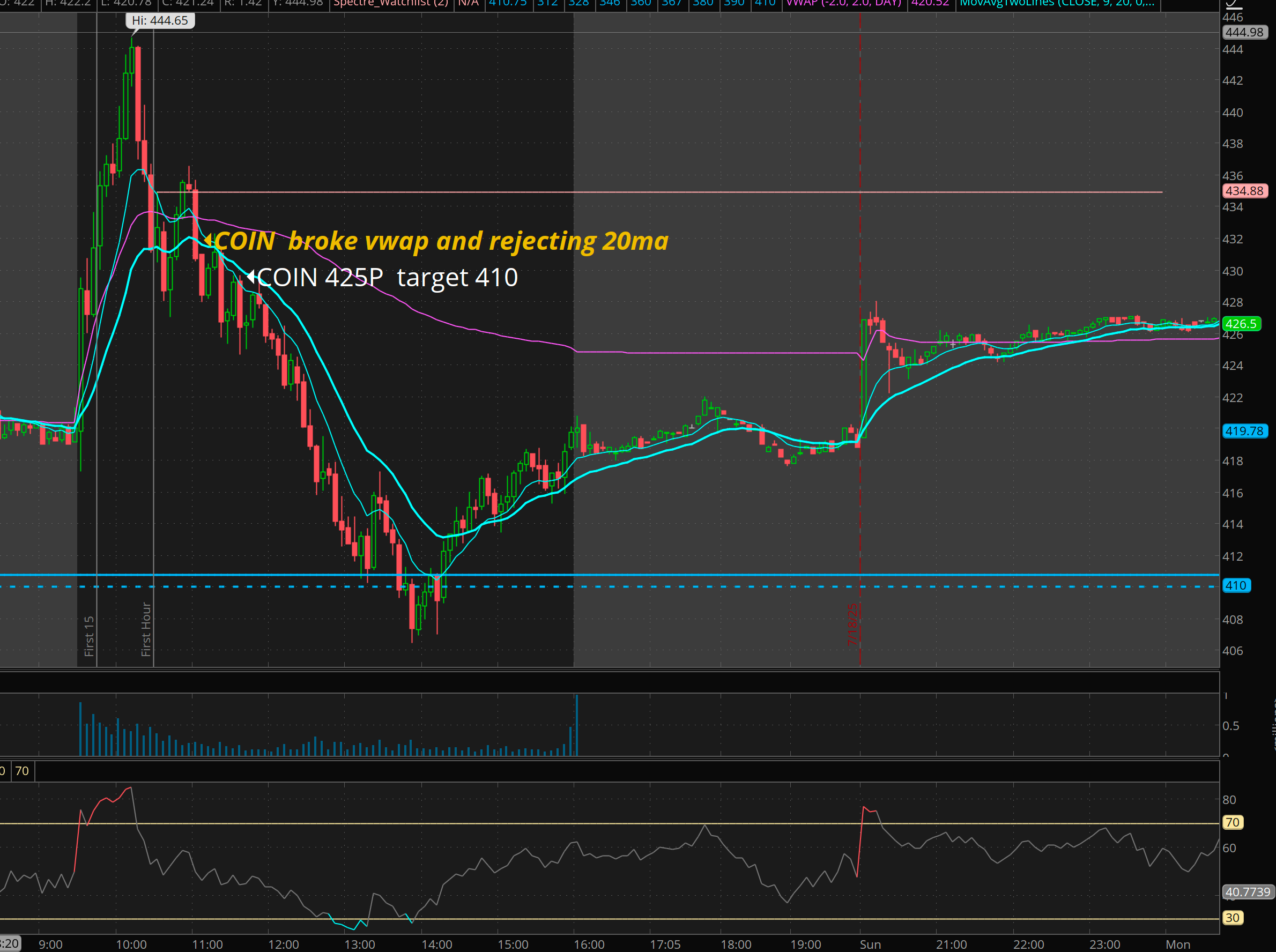Click the Hi: 444.65 price bubble
Viewport: 1276px width, 952px height.
tap(160, 21)
